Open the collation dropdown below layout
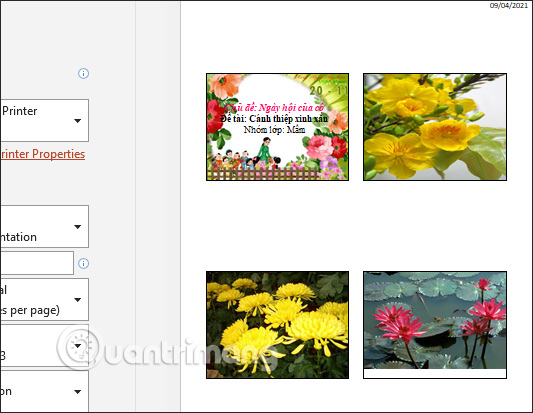This screenshot has width=533, height=413. tap(44, 345)
